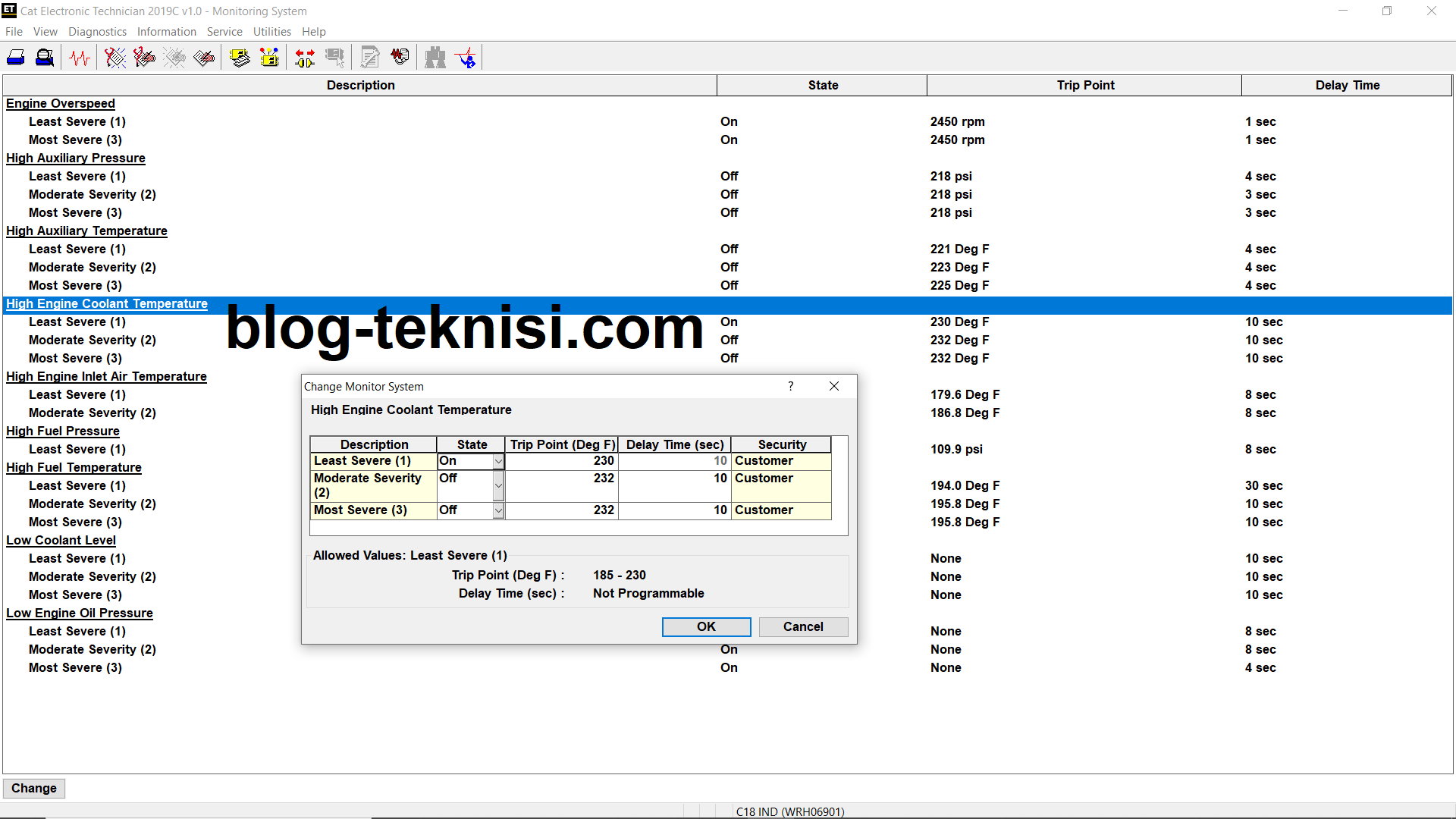
Task: Open the Status Tool waveform icon
Action: pos(80,57)
